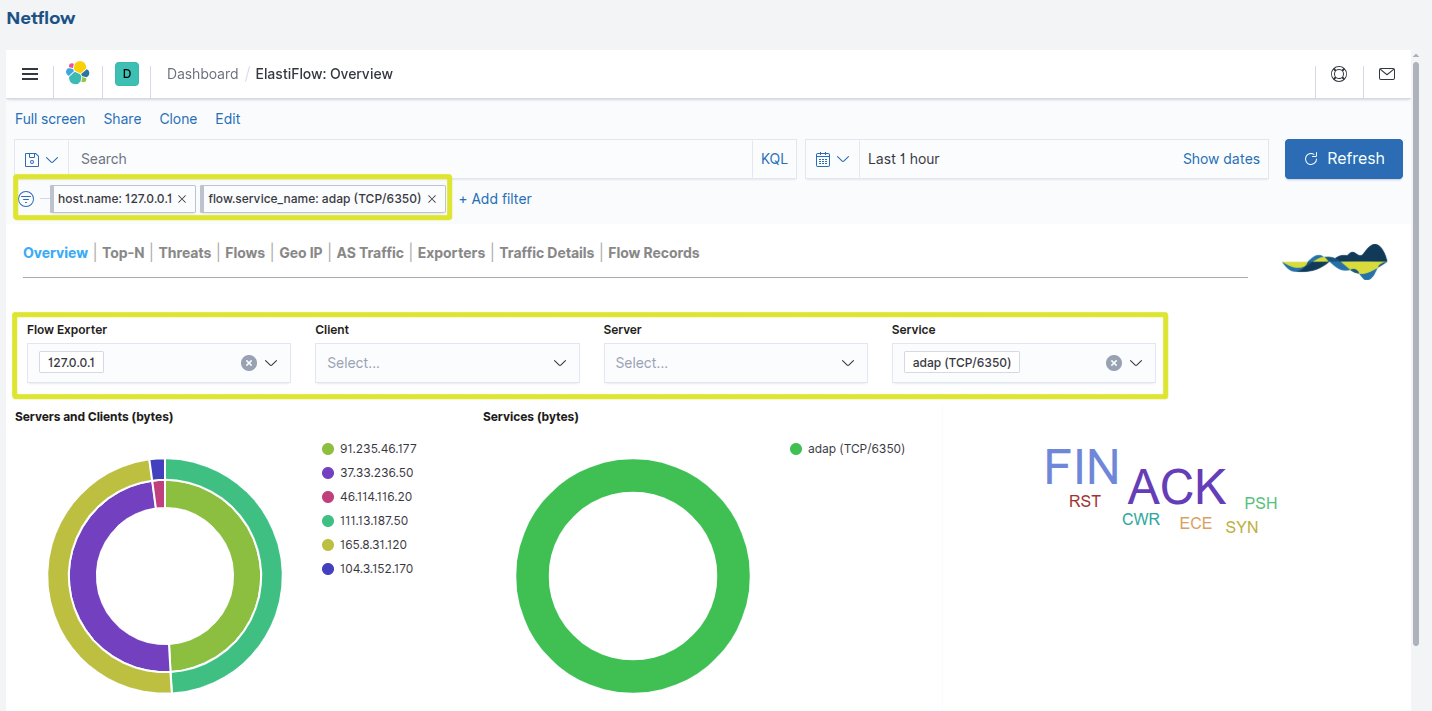Open the Exporters tab
Image resolution: width=1432 pixels, height=711 pixels.
451,253
